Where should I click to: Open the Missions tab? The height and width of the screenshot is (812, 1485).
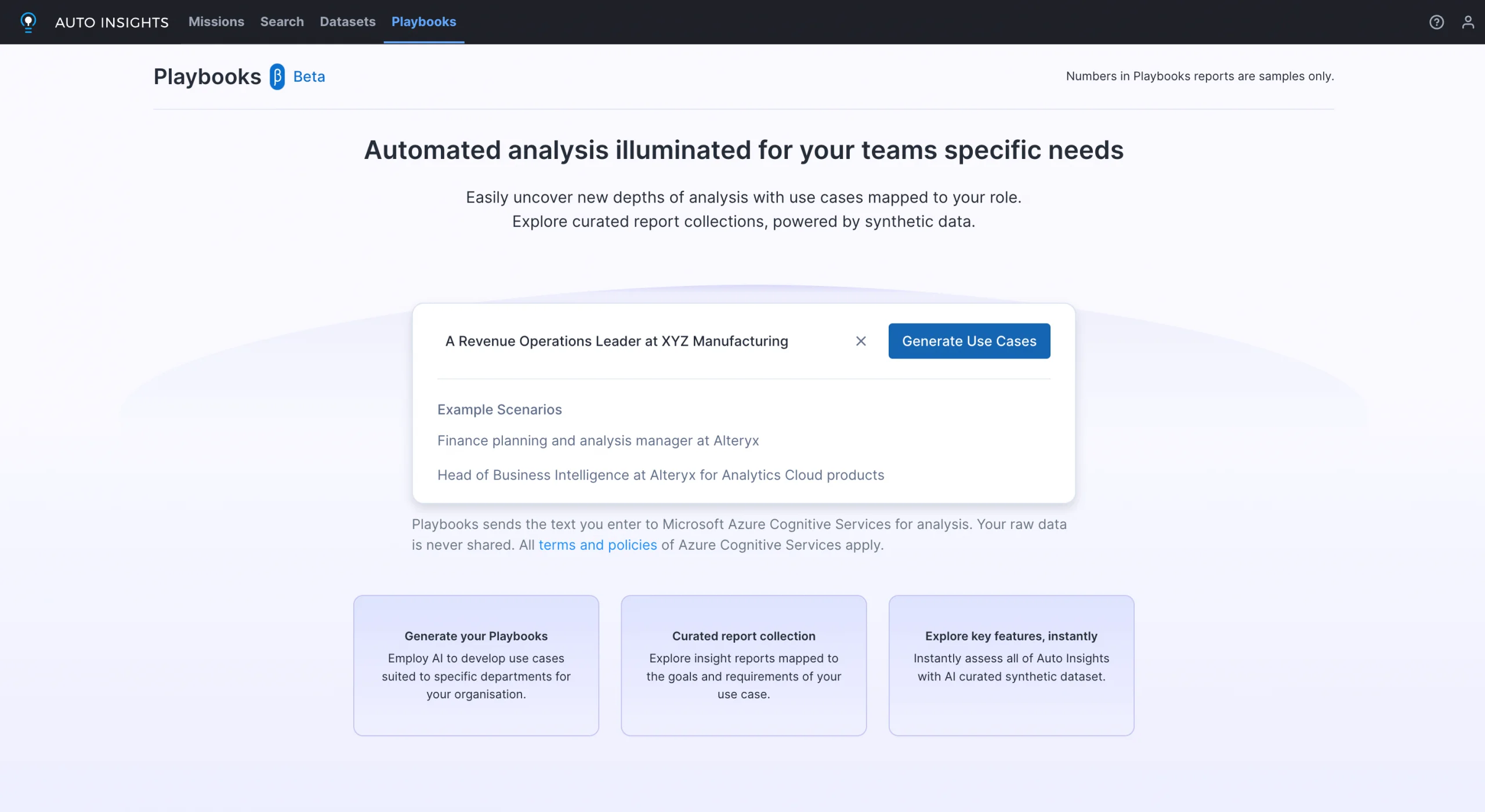click(x=216, y=22)
